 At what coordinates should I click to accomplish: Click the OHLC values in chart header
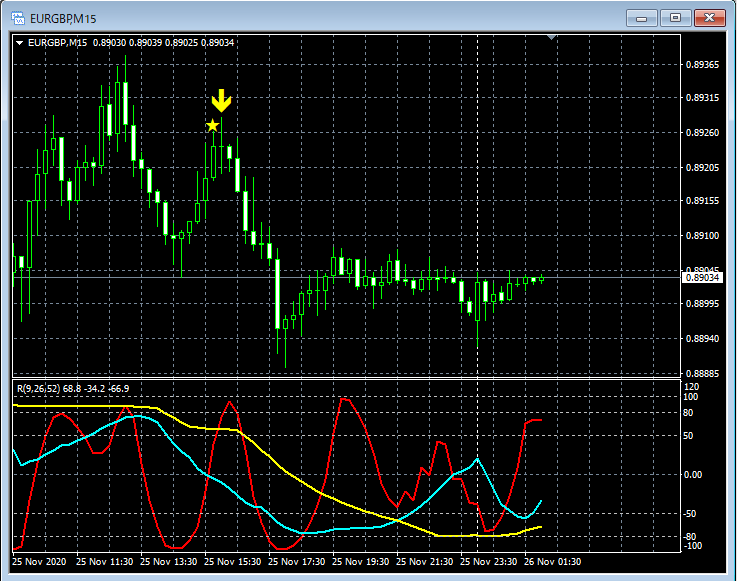[163, 42]
